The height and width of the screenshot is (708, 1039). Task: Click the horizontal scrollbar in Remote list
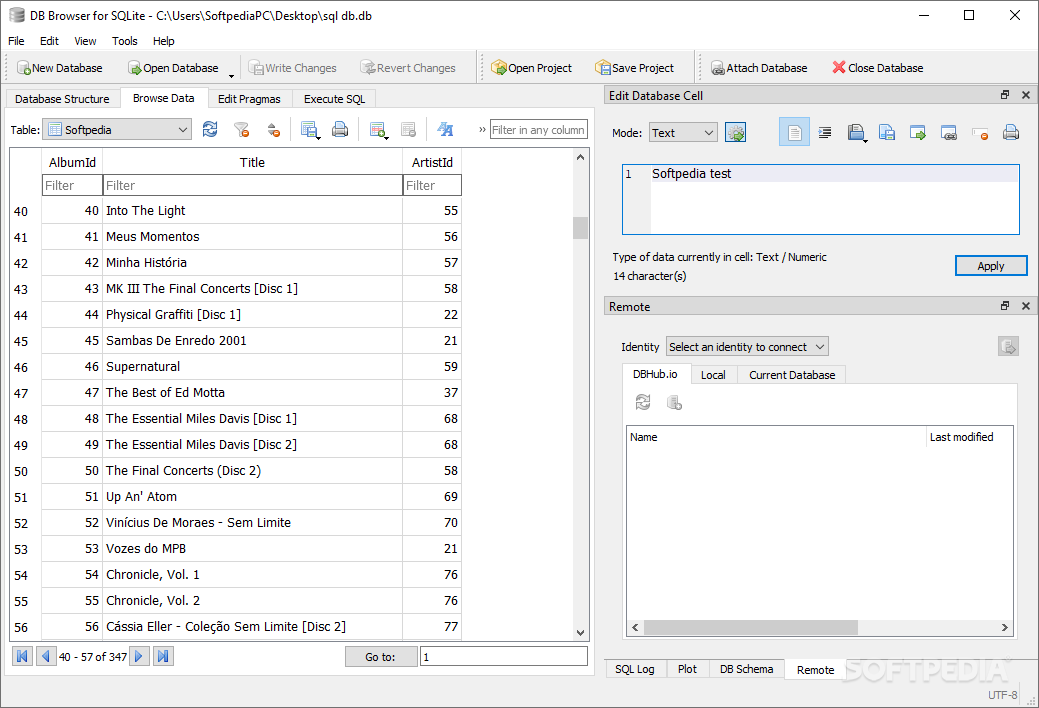(x=751, y=627)
